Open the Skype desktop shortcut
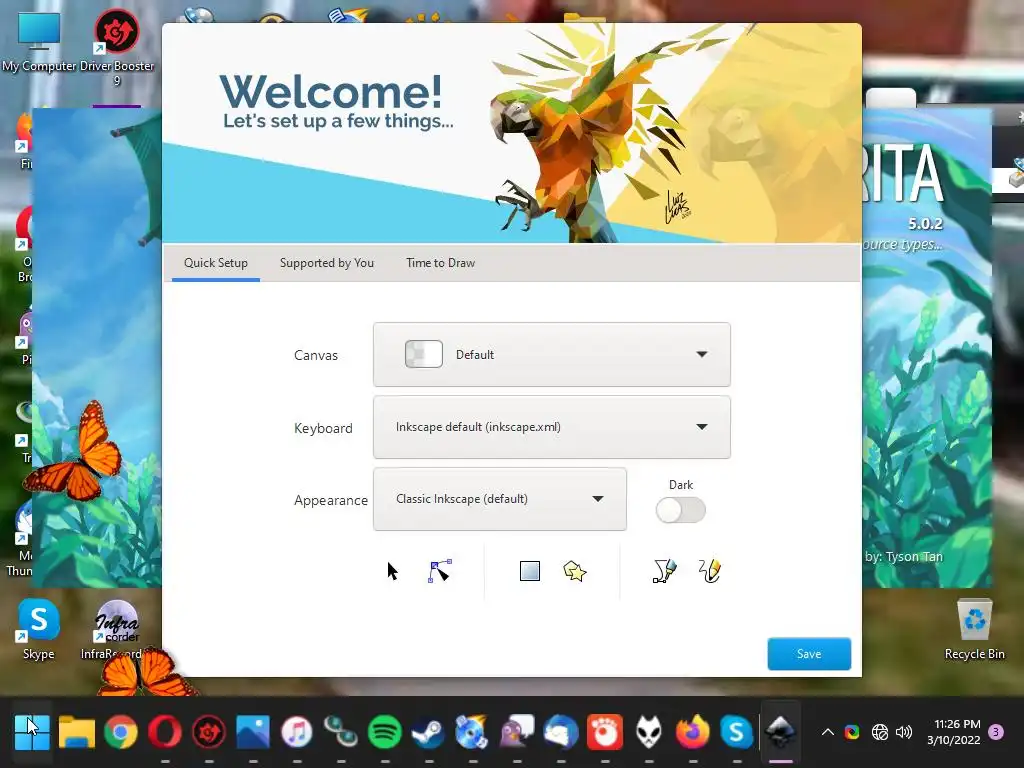Viewport: 1024px width, 768px height. (39, 629)
